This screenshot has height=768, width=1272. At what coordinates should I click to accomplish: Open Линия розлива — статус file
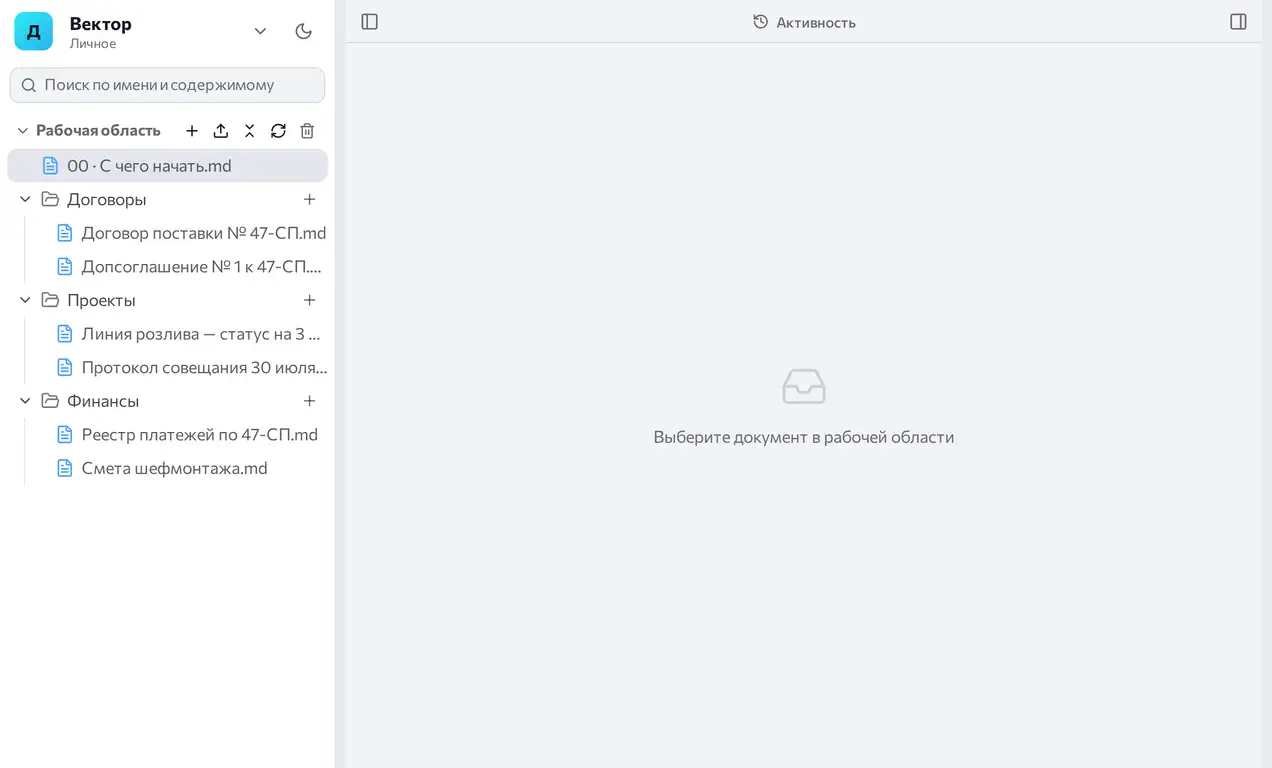point(190,334)
